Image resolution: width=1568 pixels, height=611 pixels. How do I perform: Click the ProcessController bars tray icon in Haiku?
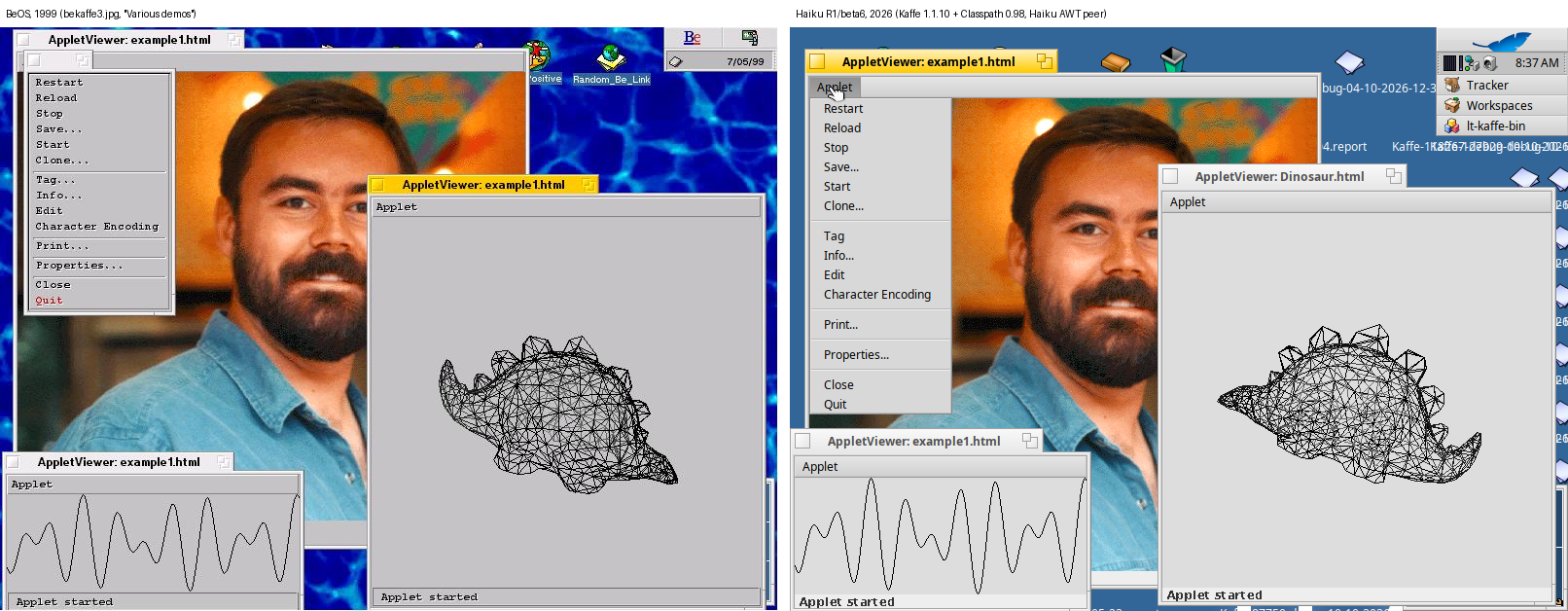coord(1449,63)
